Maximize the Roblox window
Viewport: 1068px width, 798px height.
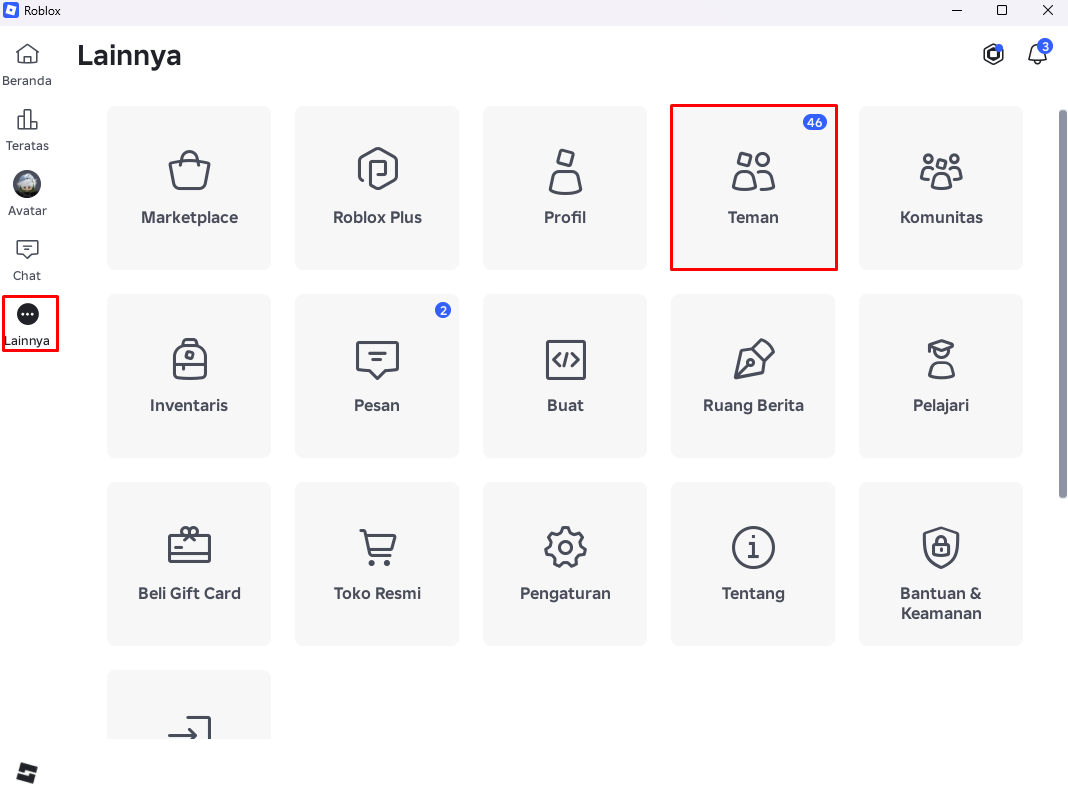(x=1002, y=10)
